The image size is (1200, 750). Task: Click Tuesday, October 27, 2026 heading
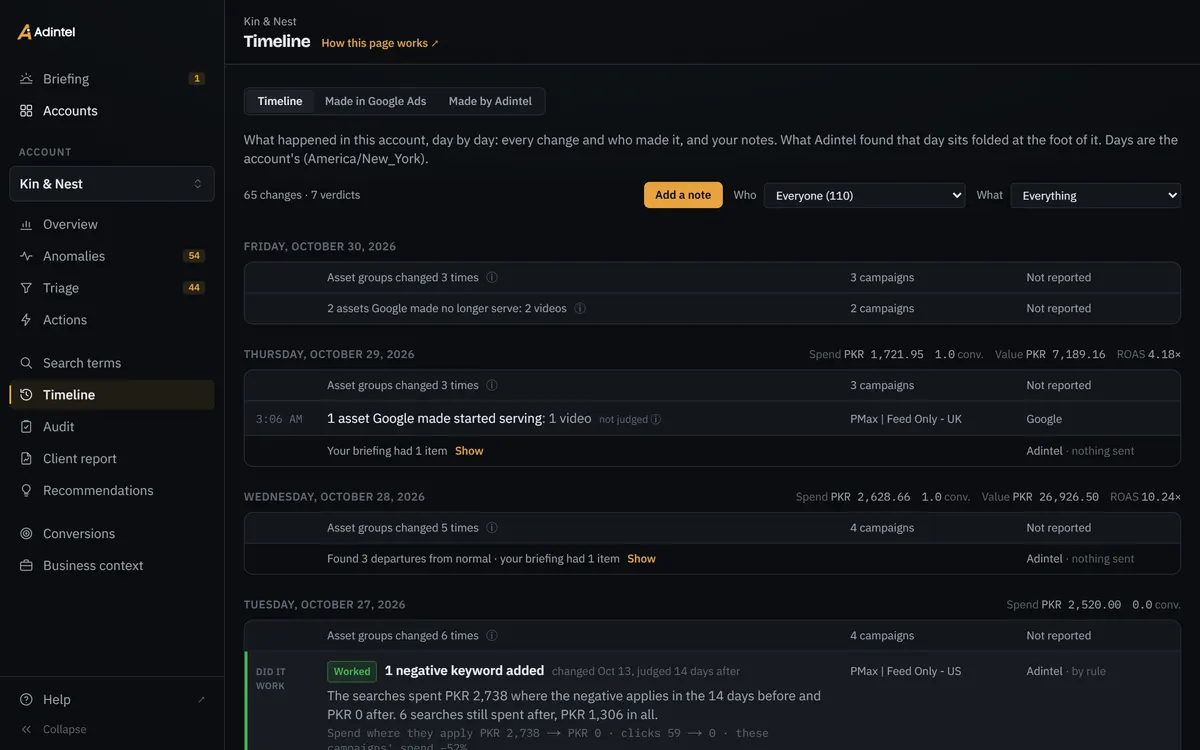pos(325,605)
